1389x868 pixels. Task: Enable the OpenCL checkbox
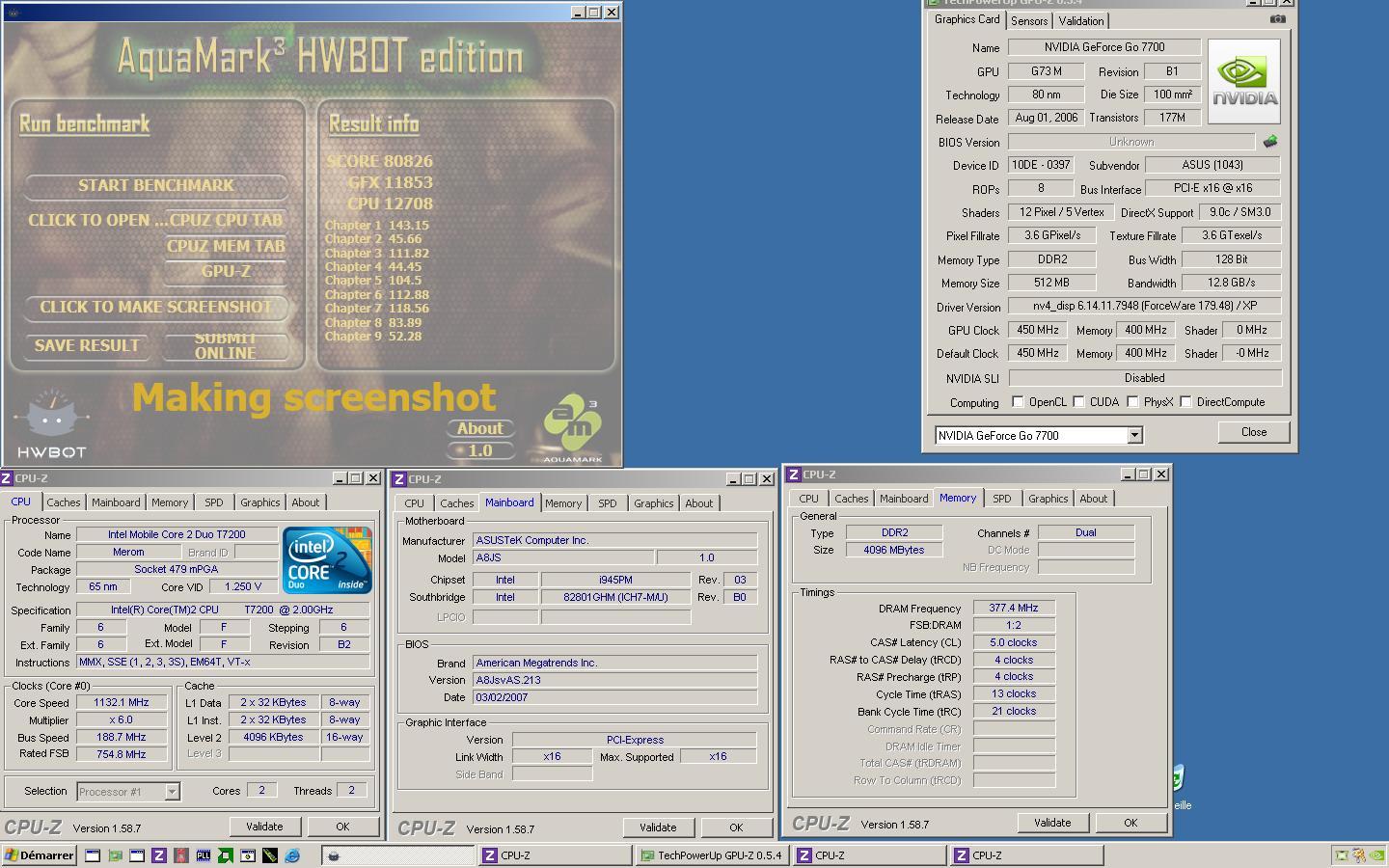(1018, 402)
